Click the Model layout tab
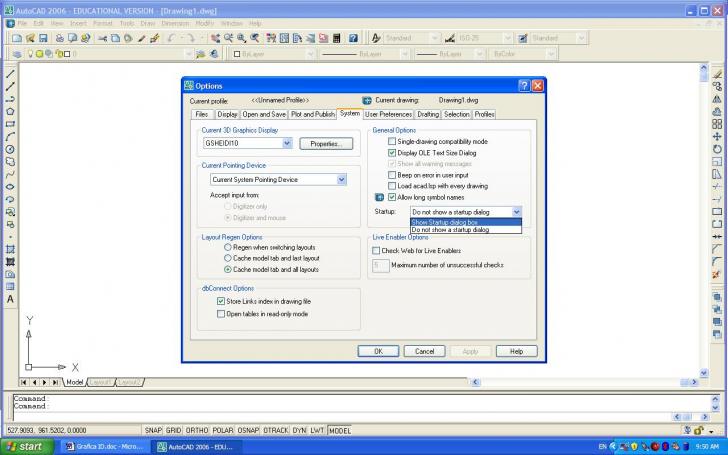The image size is (728, 455). pyautogui.click(x=75, y=382)
